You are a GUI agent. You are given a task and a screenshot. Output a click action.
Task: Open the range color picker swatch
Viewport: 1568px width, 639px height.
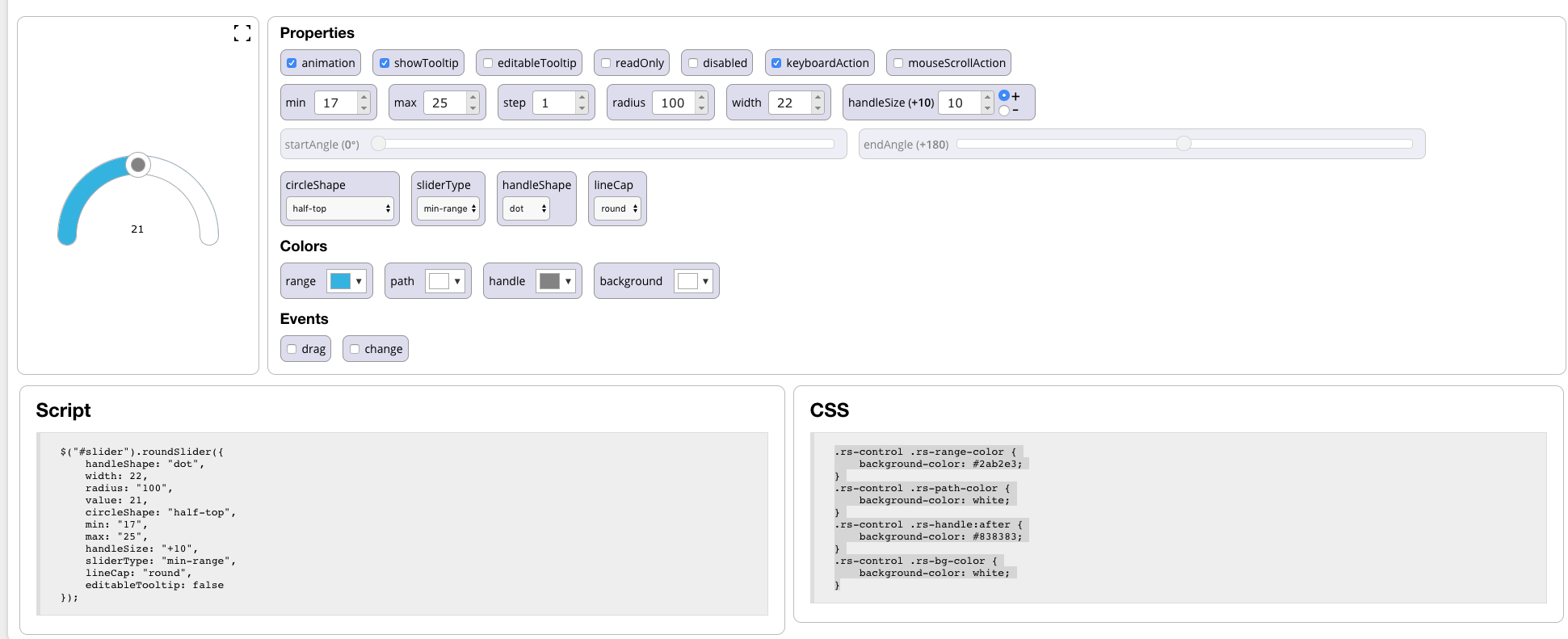(x=347, y=281)
